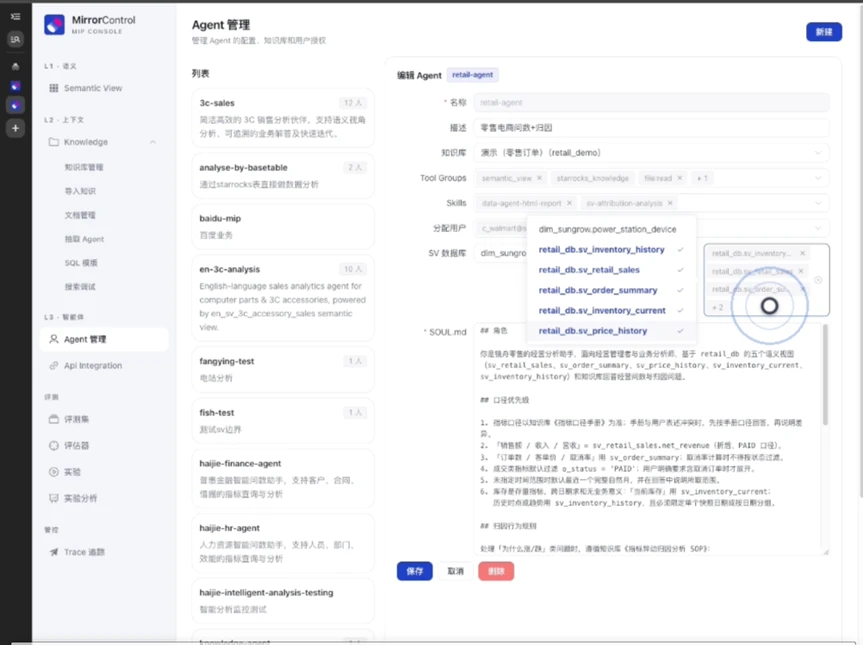Click the 评估器 icon
Screen dimensions: 863x645
53,446
